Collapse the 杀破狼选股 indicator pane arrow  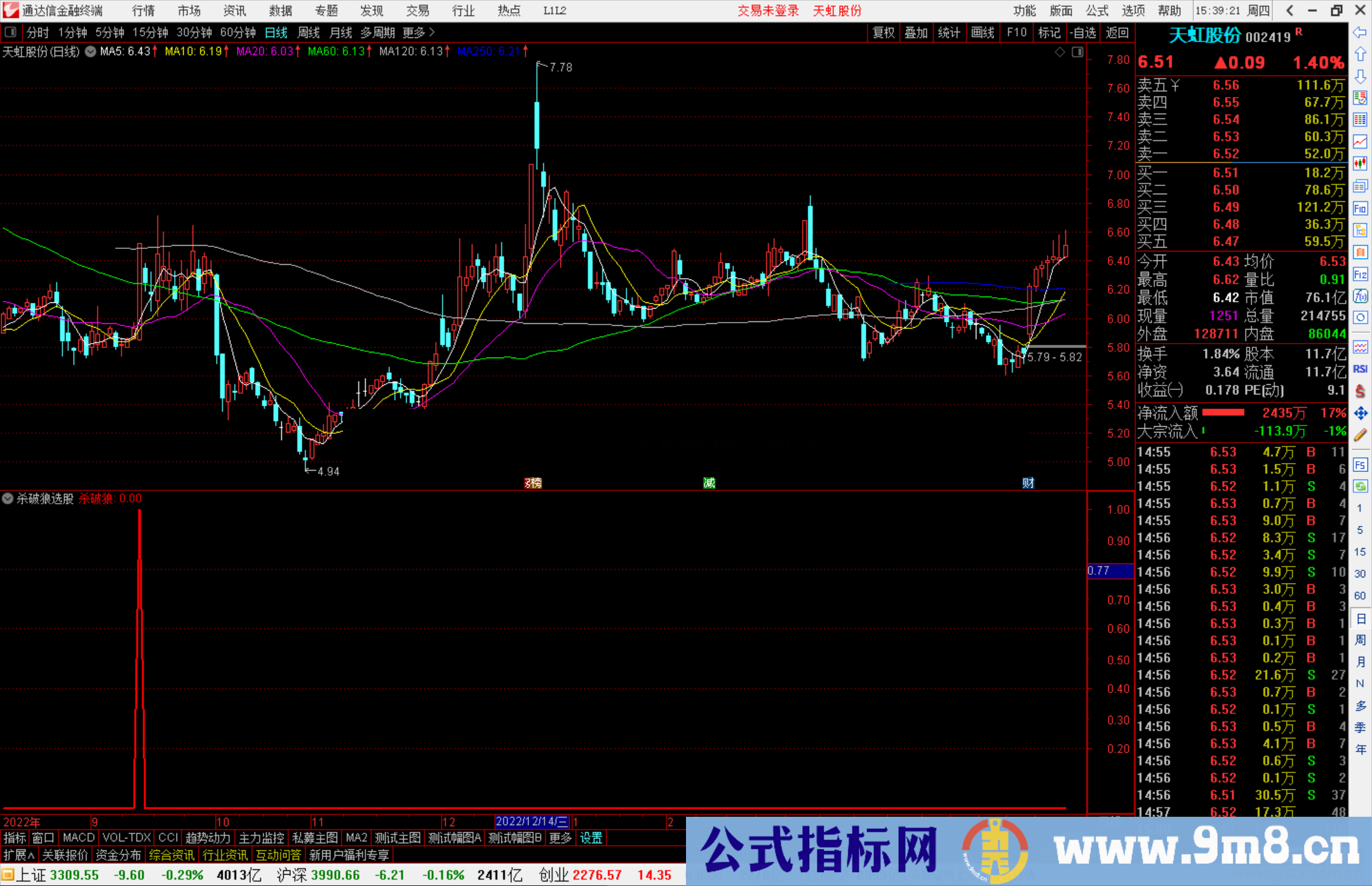tap(8, 499)
